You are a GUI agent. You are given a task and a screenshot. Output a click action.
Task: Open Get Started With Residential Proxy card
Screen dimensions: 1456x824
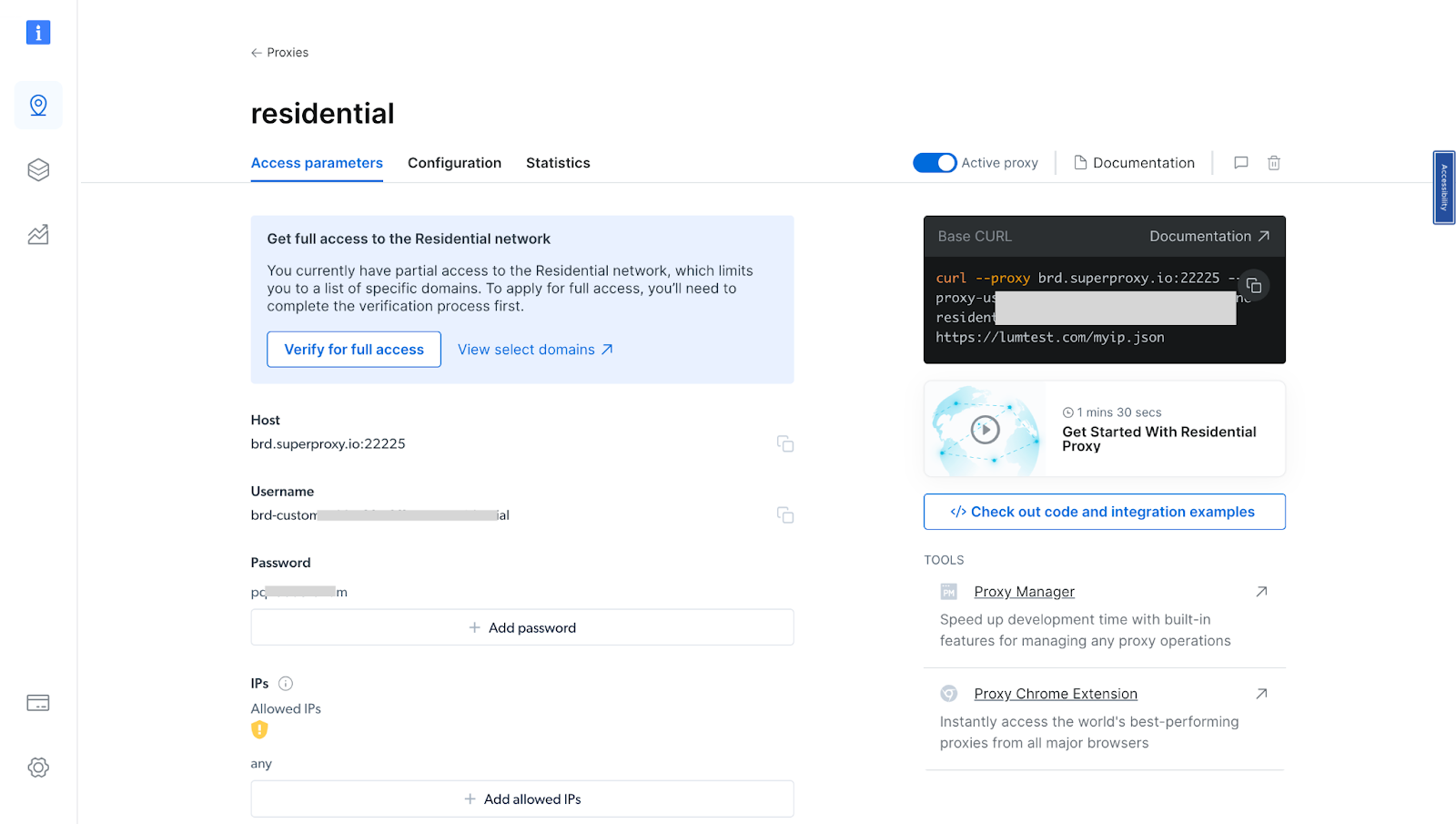tap(1105, 429)
